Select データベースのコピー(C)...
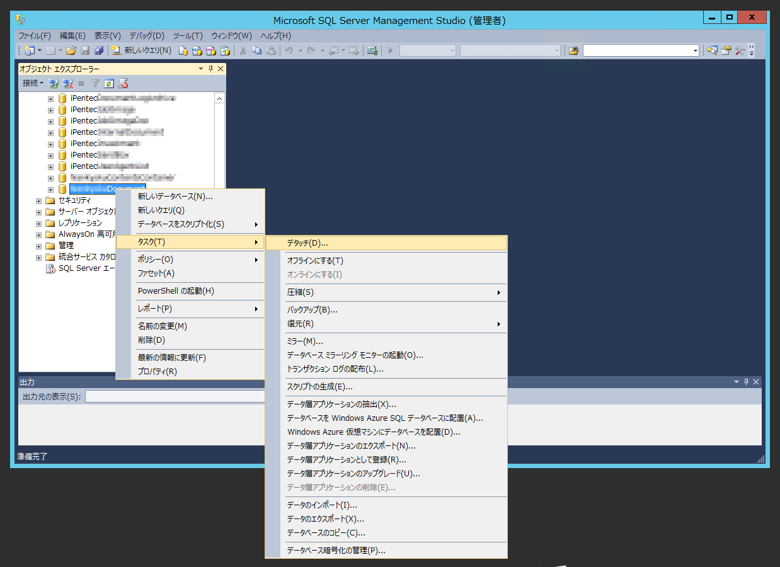This screenshot has width=780, height=567. click(387, 533)
